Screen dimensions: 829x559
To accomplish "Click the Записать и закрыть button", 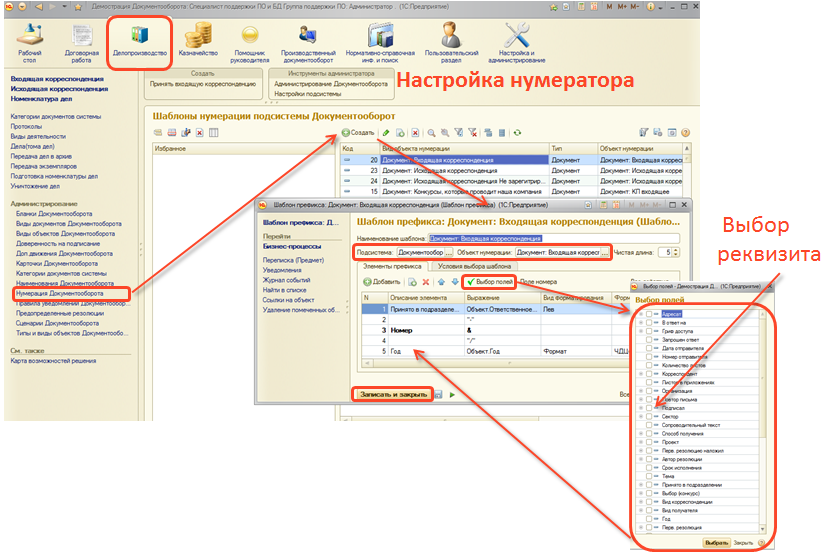I will point(391,395).
